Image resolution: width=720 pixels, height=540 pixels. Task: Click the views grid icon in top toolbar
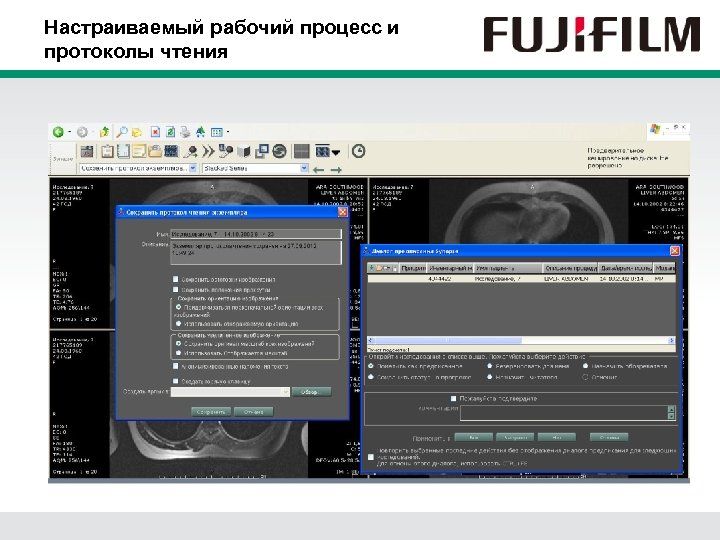pos(216,133)
